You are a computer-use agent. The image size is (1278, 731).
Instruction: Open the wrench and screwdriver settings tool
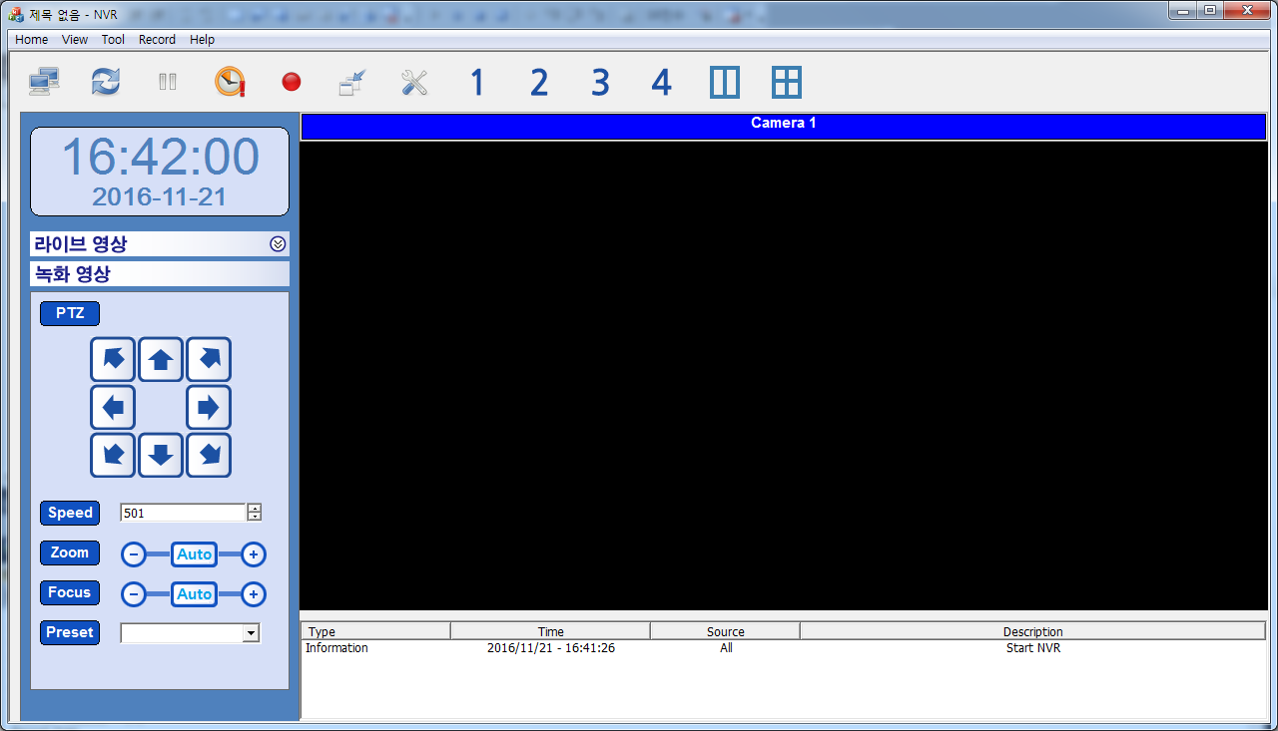tap(414, 82)
